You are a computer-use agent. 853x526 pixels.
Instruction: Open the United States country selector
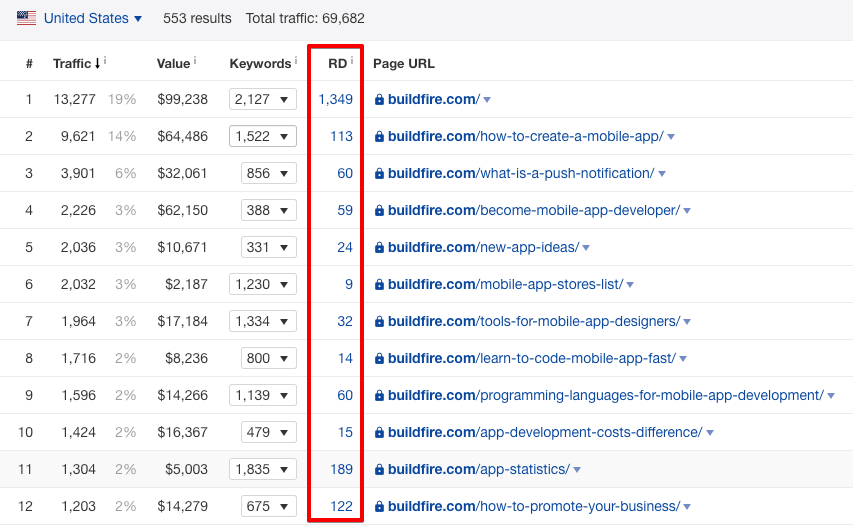point(92,18)
